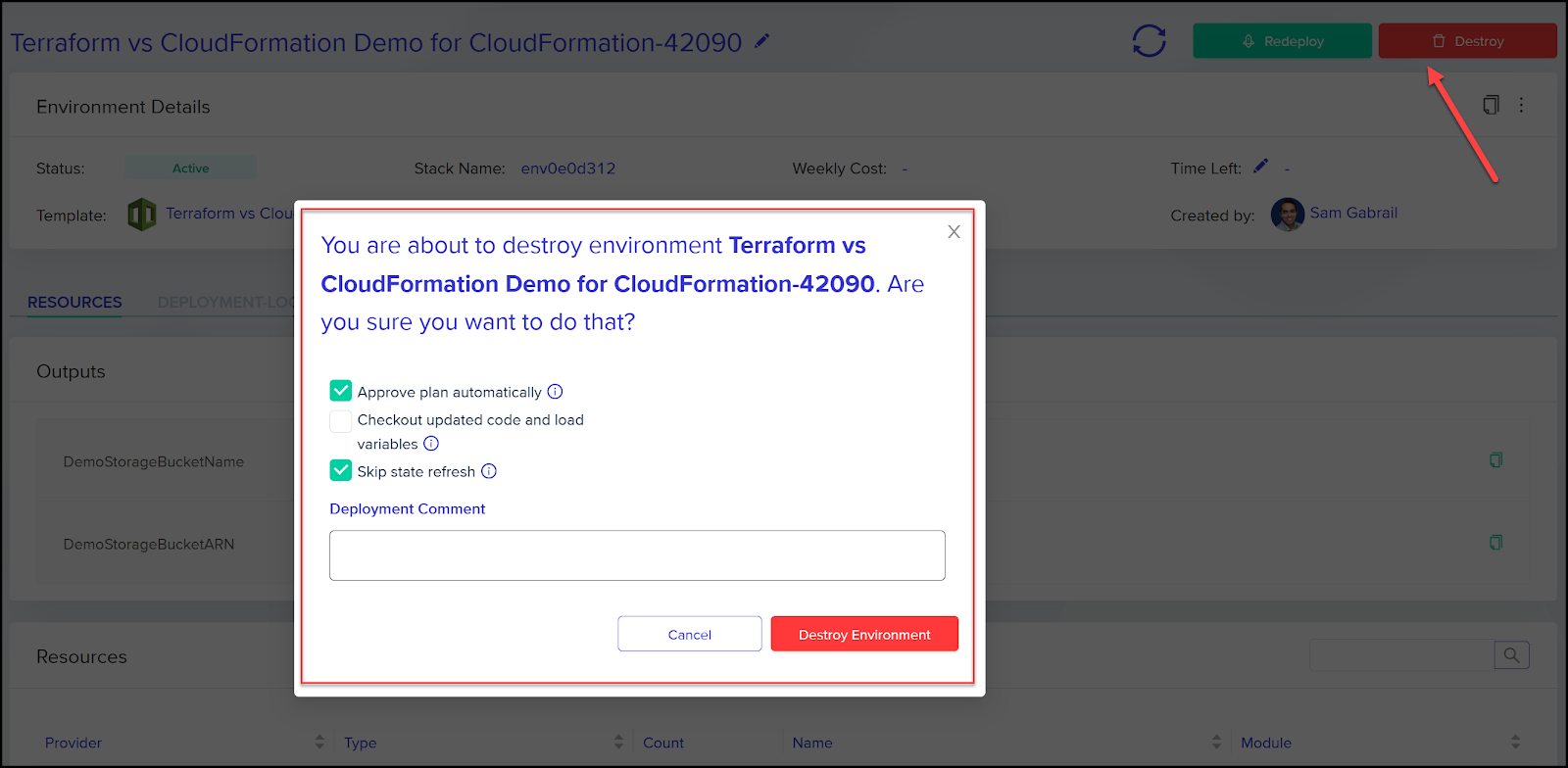1568x768 pixels.
Task: Select the DemoStorageBucketName output text
Action: pyautogui.click(x=154, y=461)
